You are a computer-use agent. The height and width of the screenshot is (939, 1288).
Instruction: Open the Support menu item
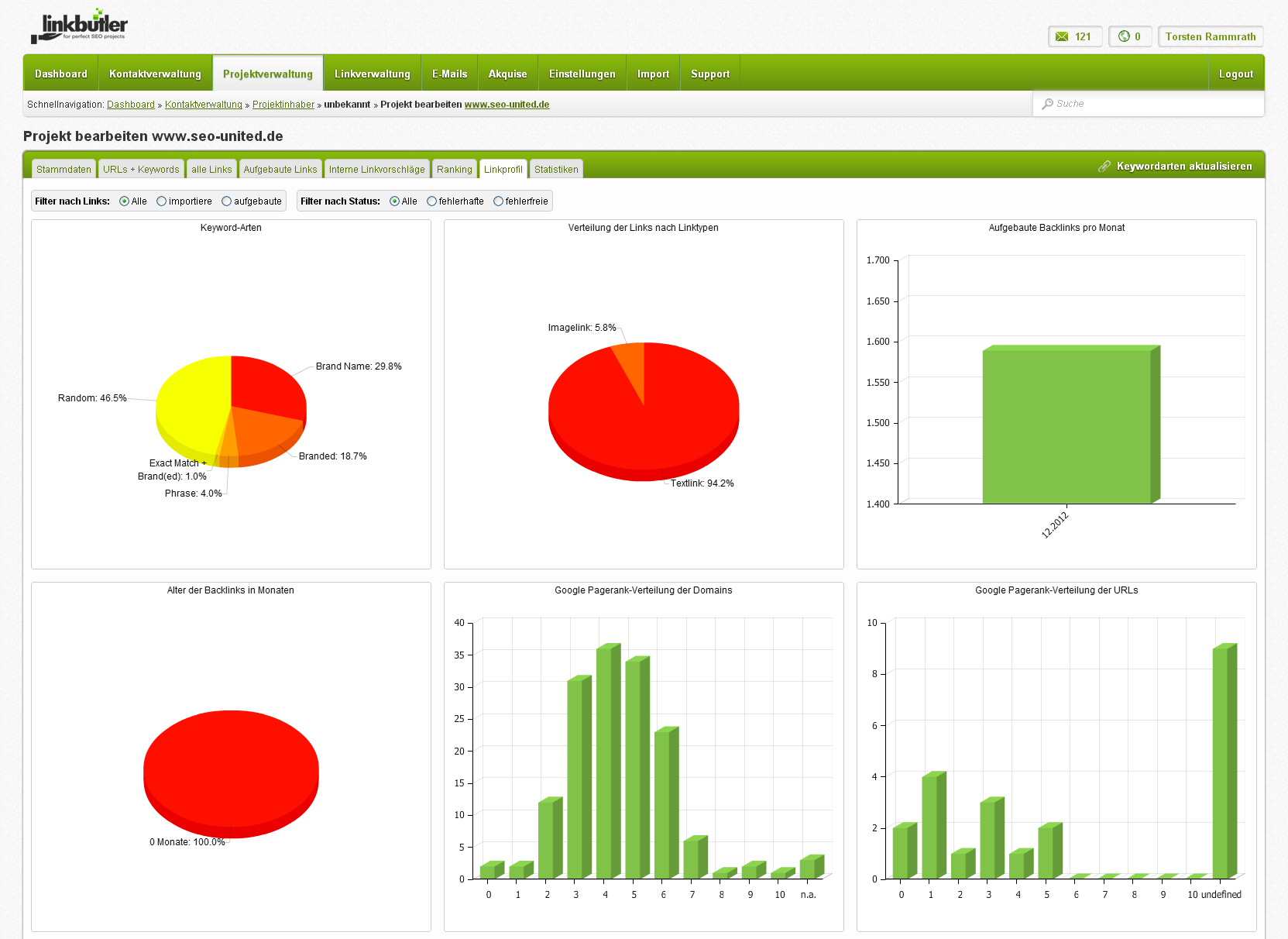click(710, 74)
